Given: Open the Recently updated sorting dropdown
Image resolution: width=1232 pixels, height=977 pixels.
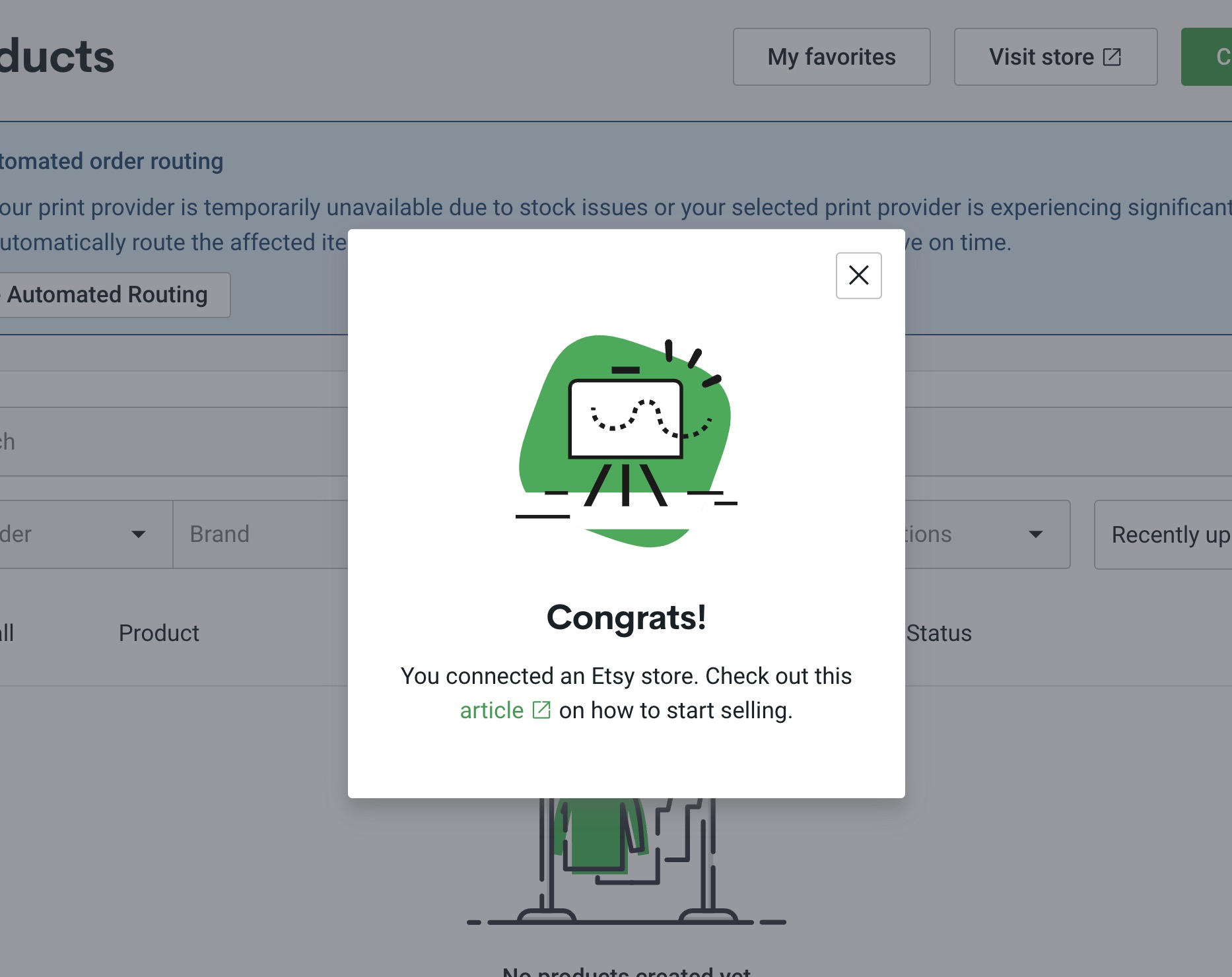Looking at the screenshot, I should tap(1169, 535).
